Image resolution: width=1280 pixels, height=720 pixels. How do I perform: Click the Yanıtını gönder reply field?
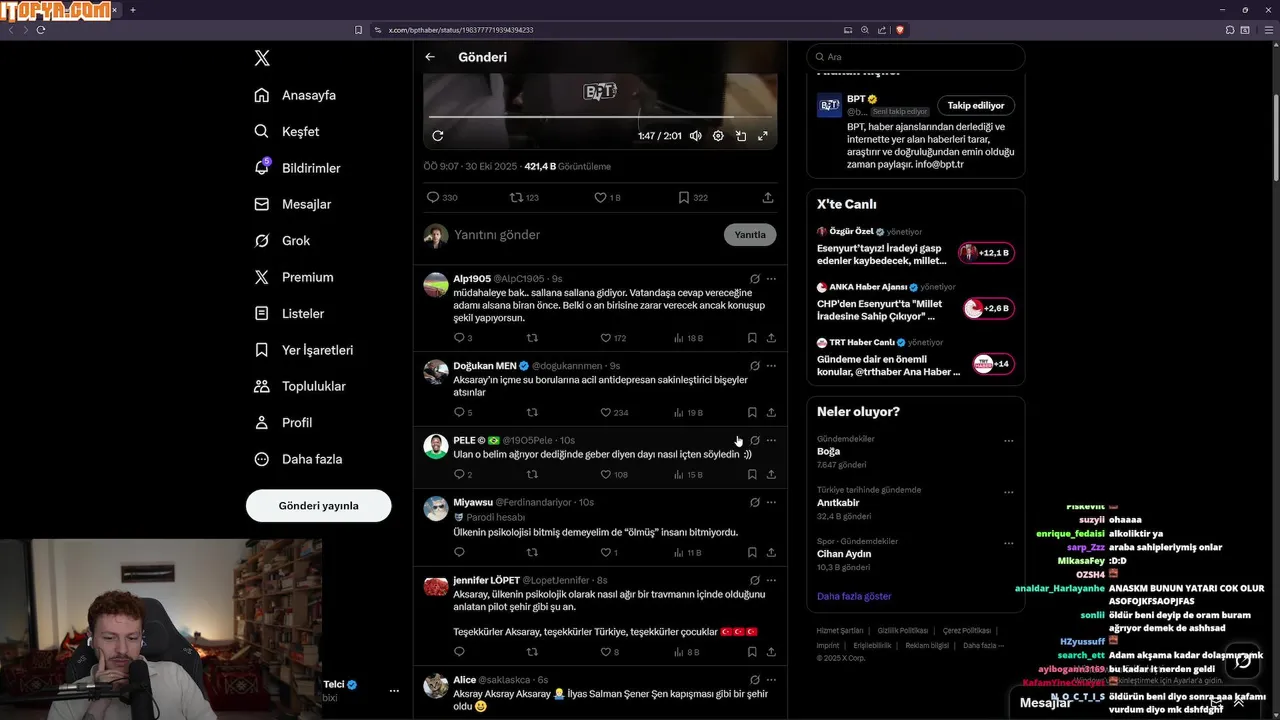585,235
